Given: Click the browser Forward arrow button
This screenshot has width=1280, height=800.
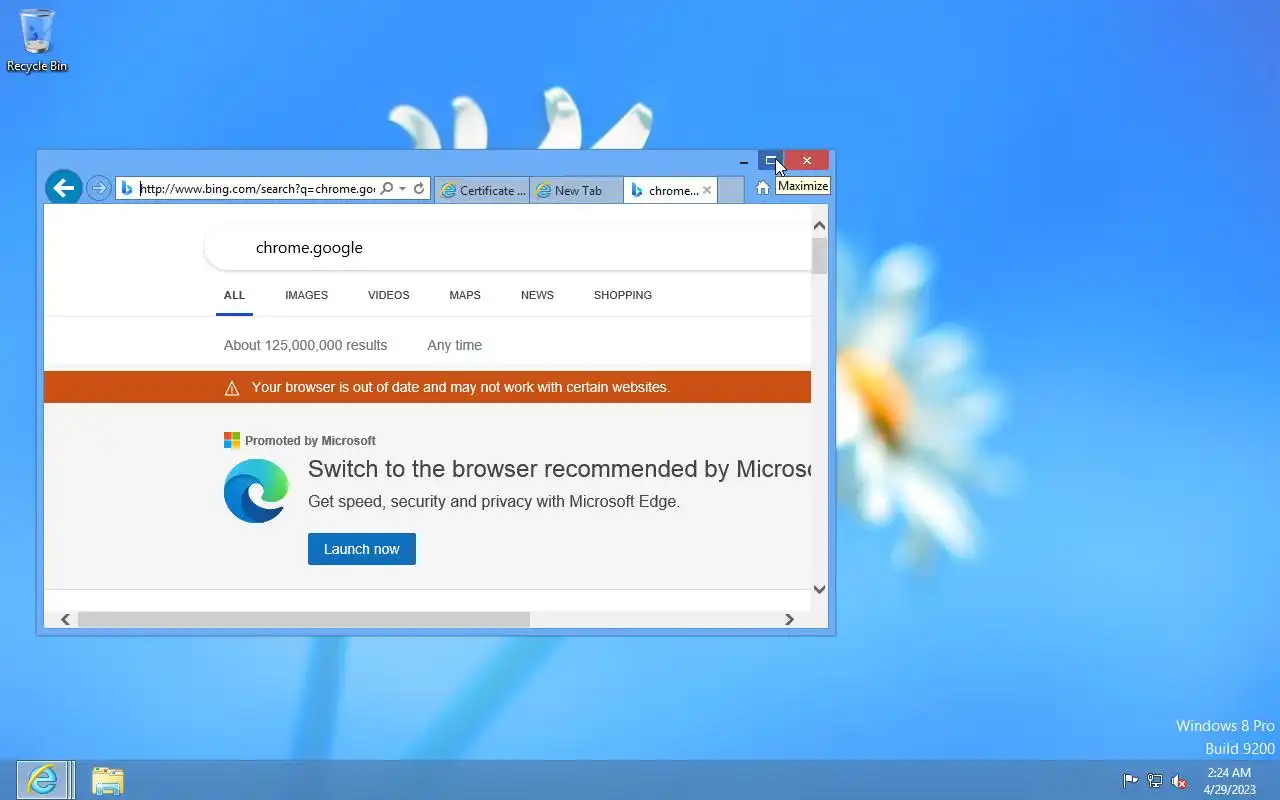Looking at the screenshot, I should (x=98, y=188).
